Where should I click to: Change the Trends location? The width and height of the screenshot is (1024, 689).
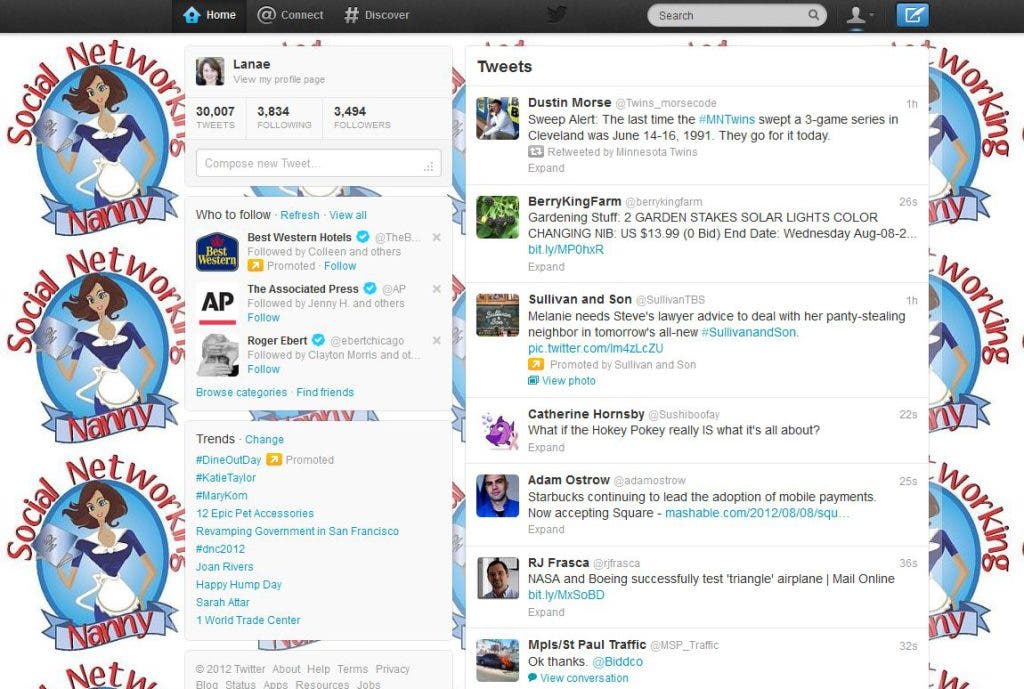264,440
